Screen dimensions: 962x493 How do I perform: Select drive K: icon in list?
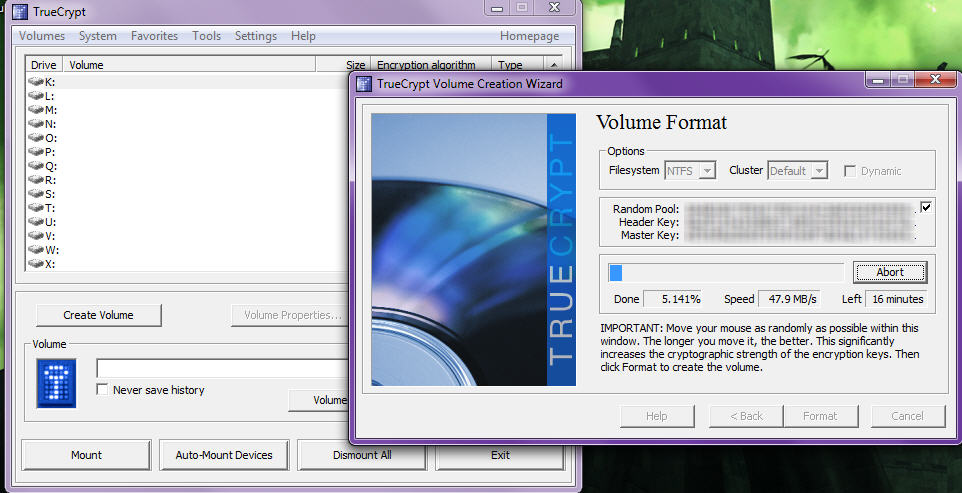36,82
